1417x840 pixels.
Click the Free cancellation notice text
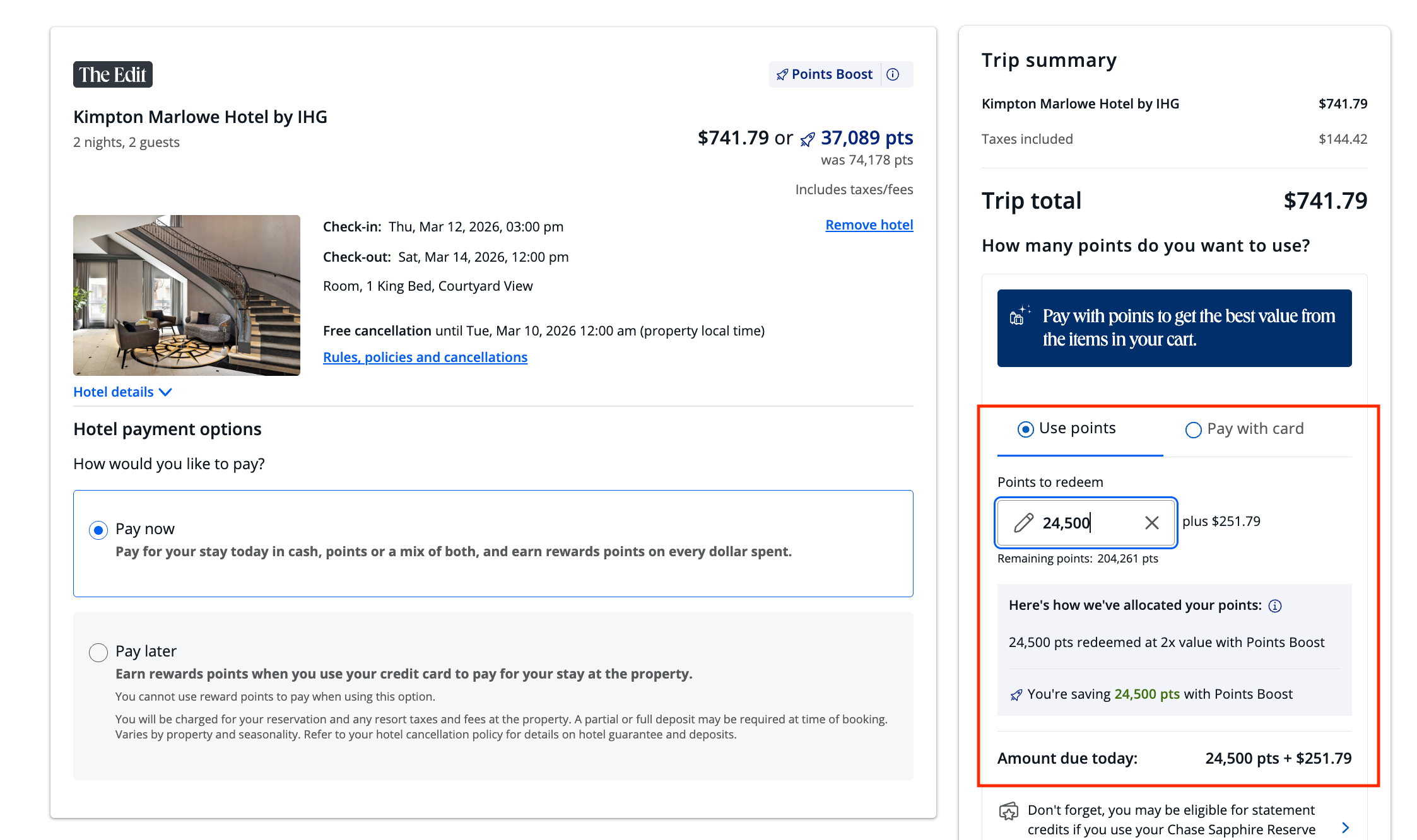(544, 331)
